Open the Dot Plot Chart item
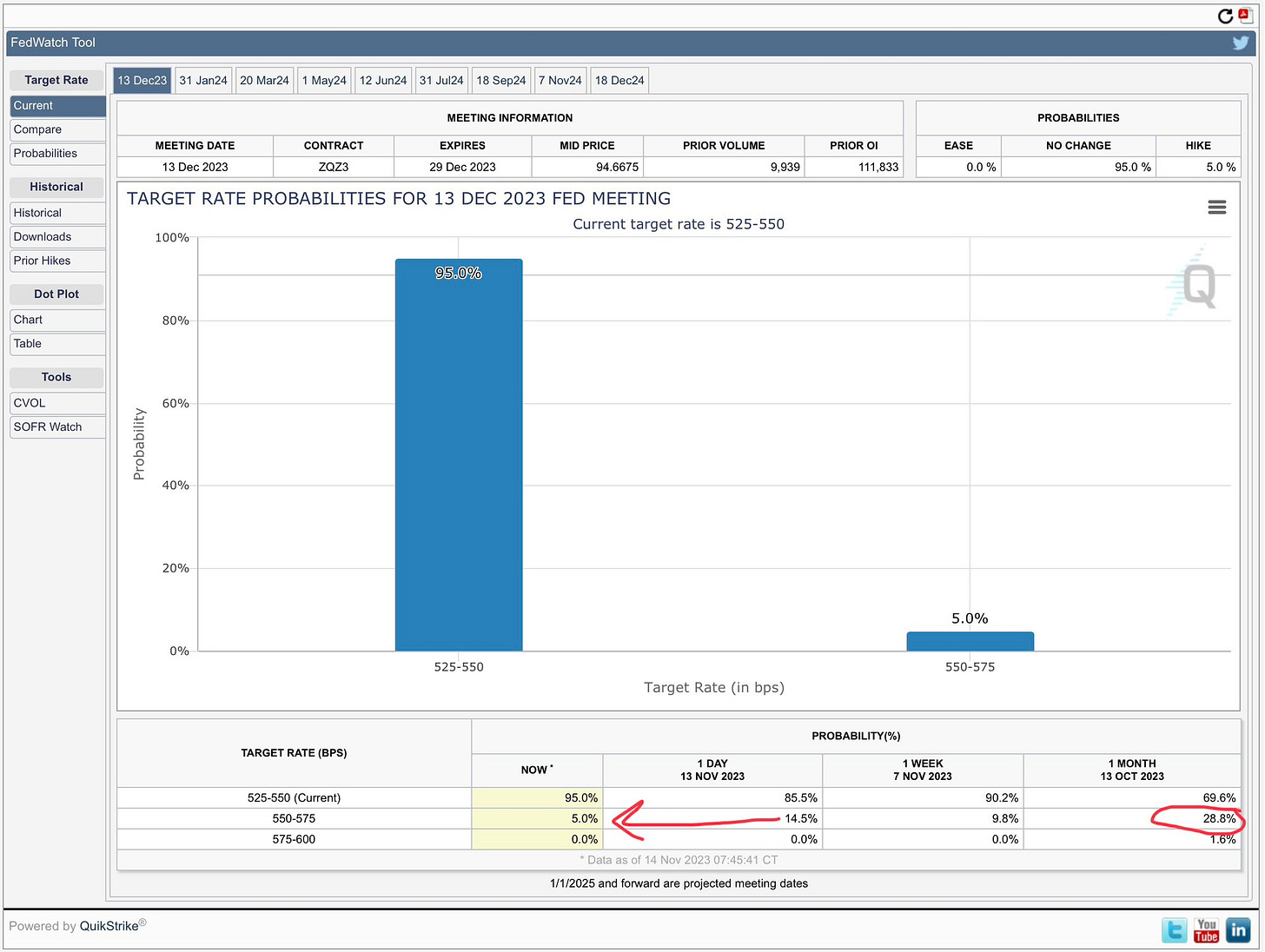 point(28,320)
